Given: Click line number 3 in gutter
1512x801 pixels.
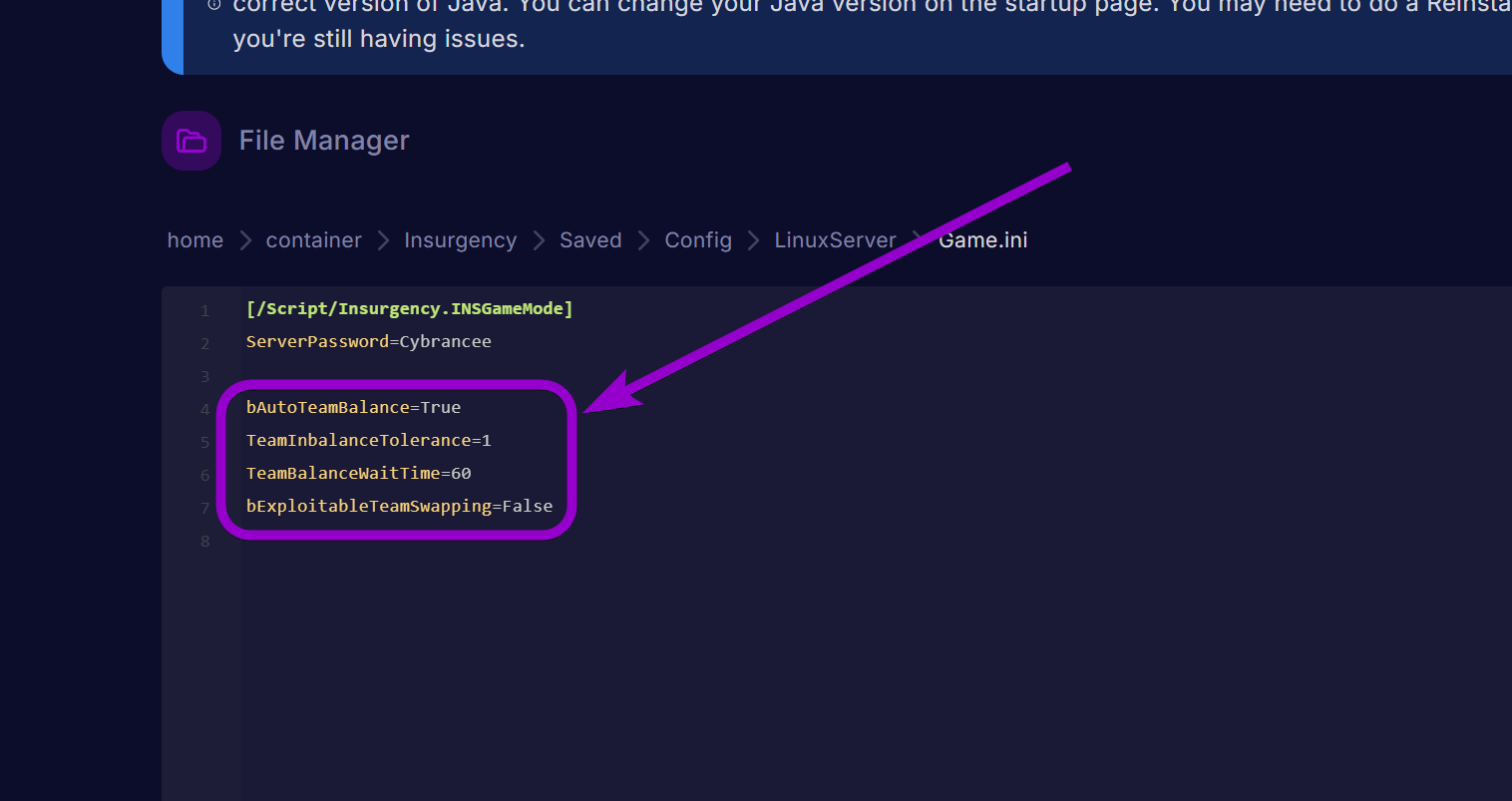Looking at the screenshot, I should 205,377.
